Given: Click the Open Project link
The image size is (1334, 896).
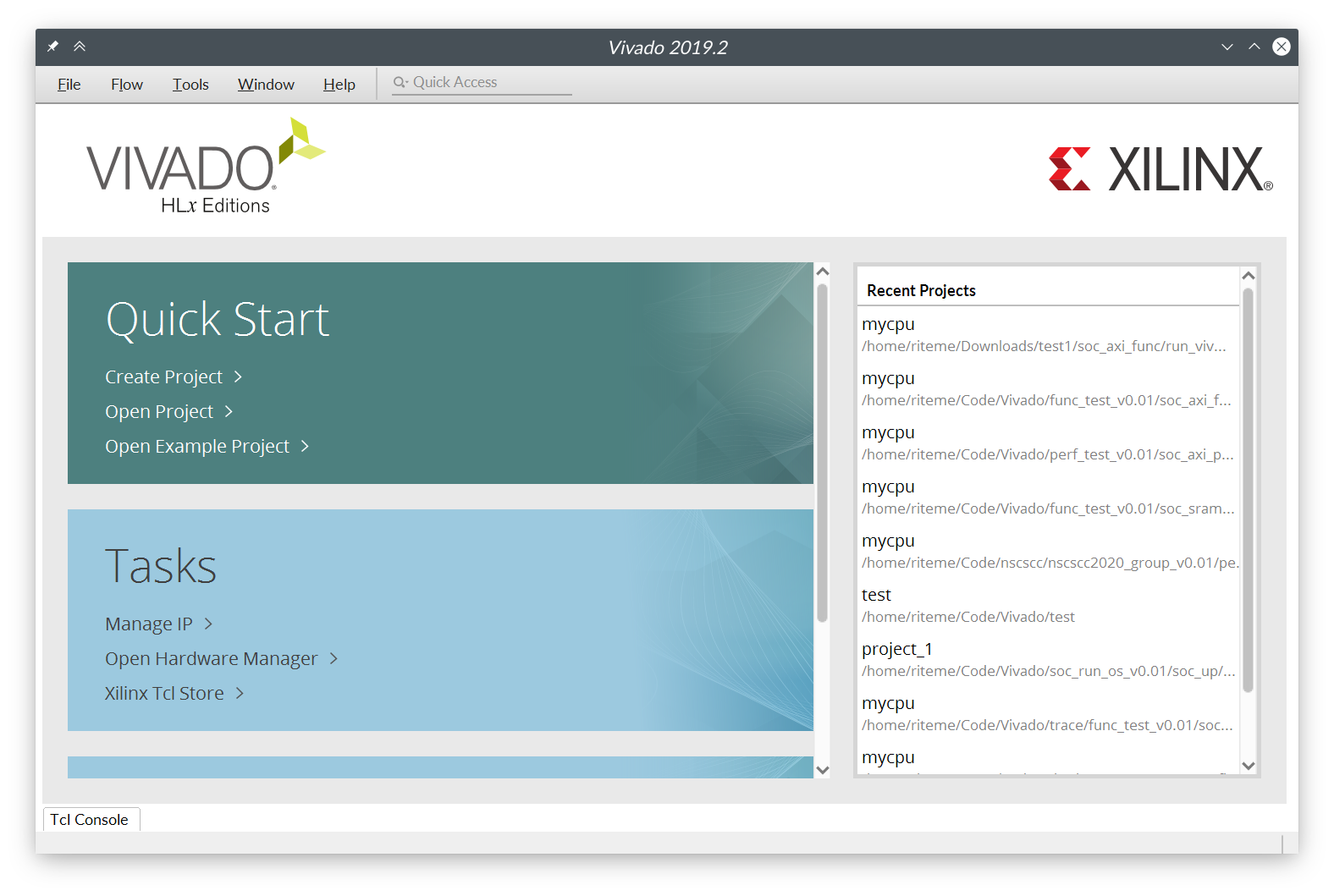Looking at the screenshot, I should pos(159,411).
